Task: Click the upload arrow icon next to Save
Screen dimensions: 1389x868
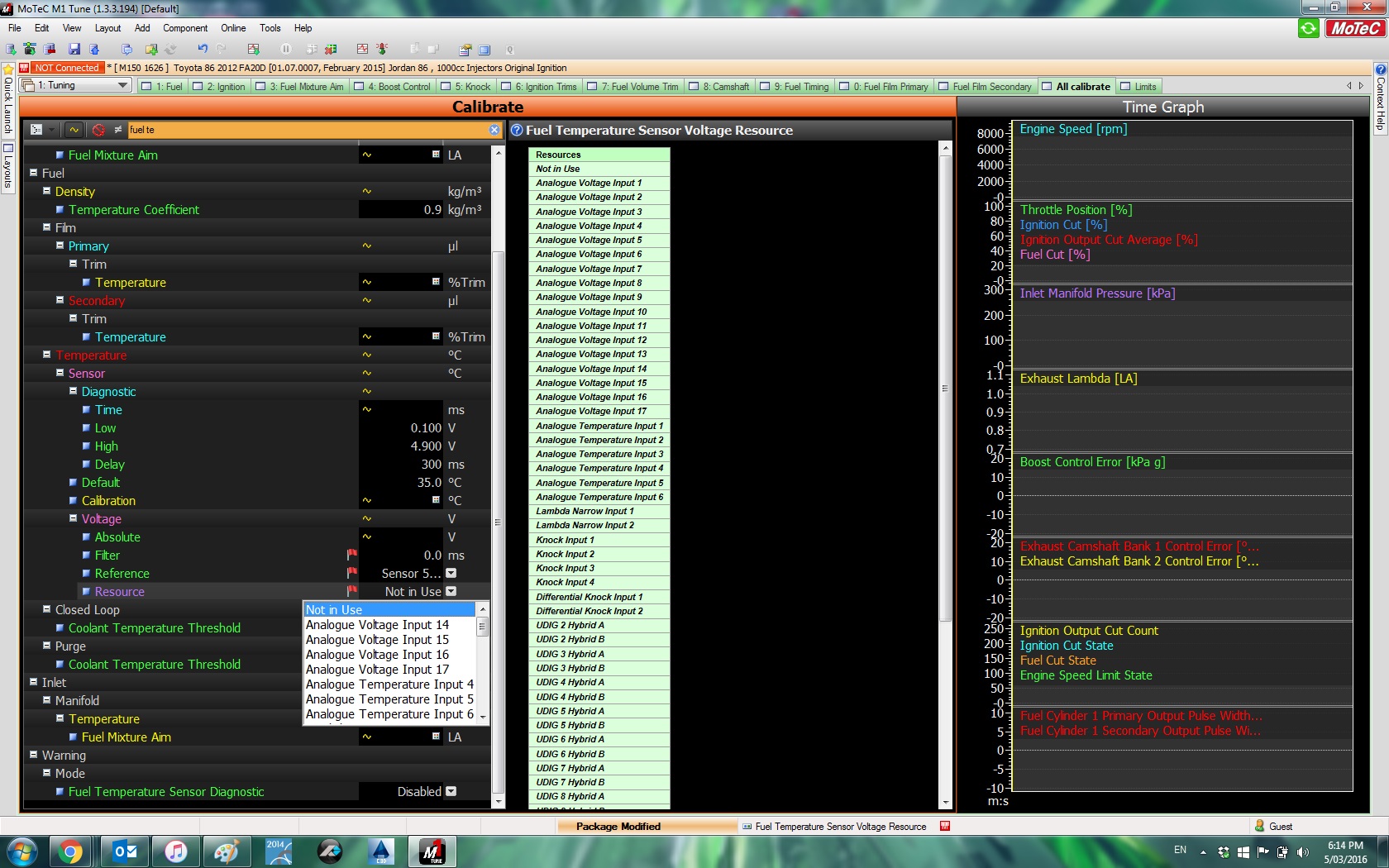Action: tap(96, 50)
